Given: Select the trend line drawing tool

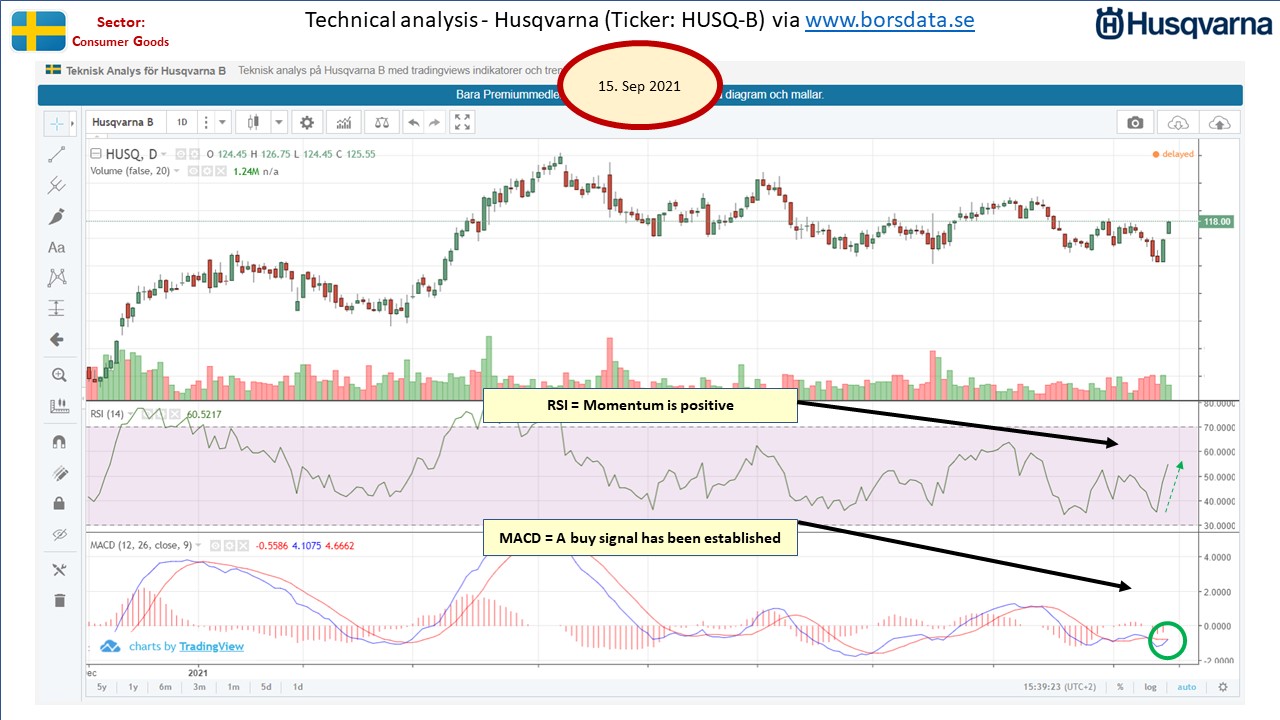Looking at the screenshot, I should 57,155.
